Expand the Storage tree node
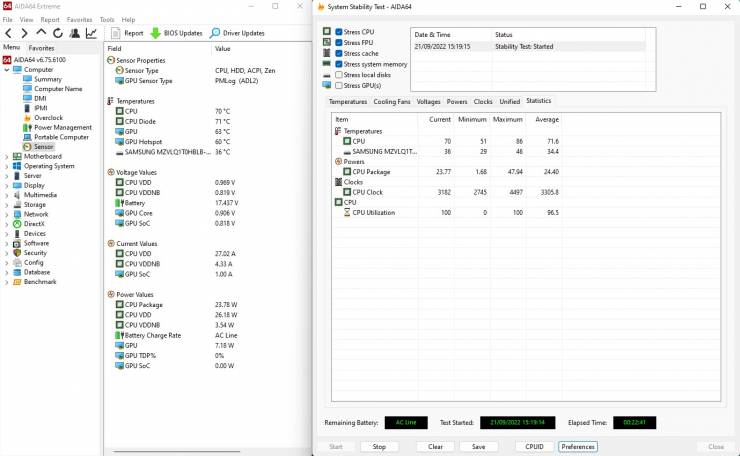 7,205
